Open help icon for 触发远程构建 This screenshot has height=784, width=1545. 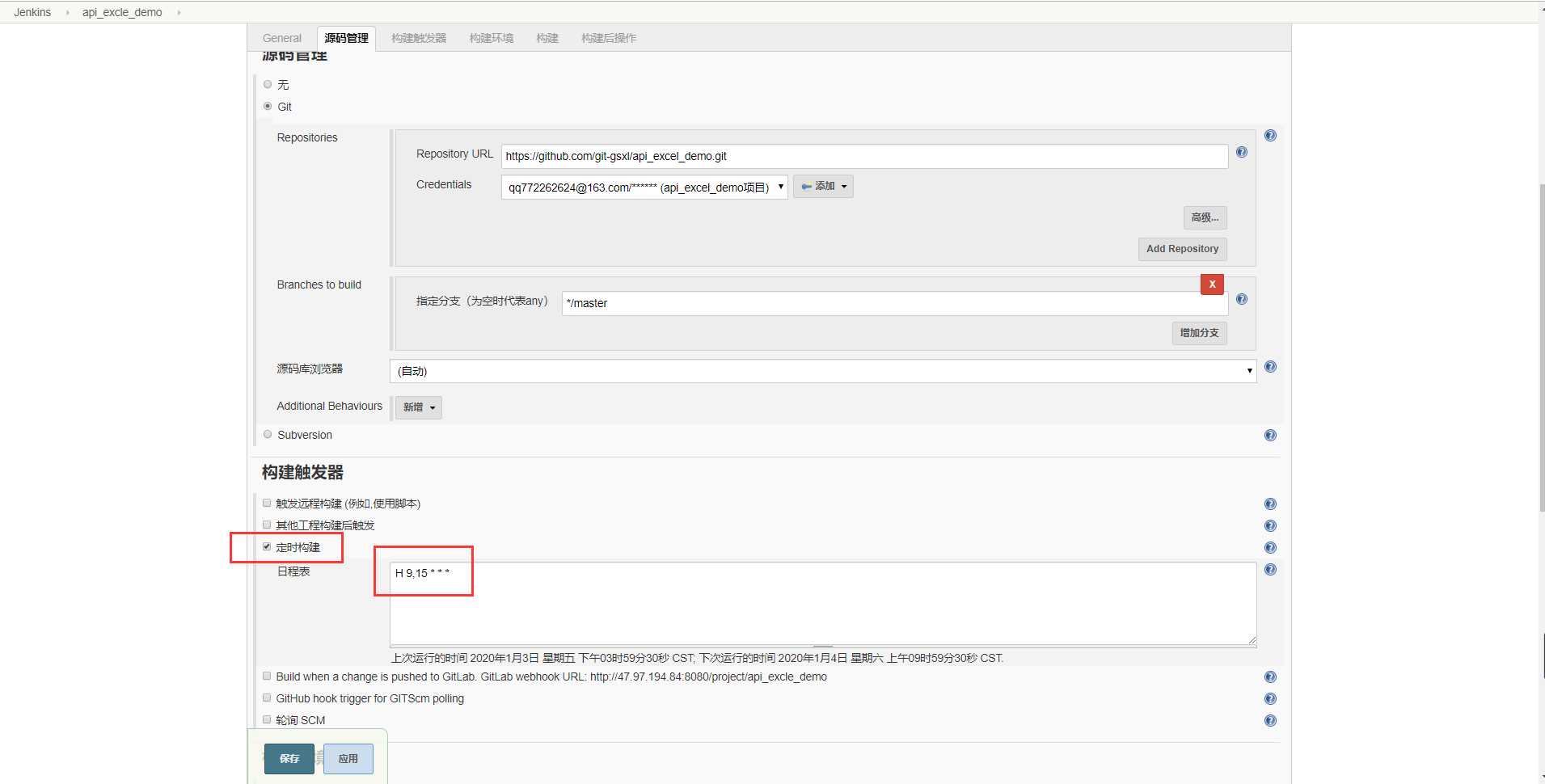point(1270,504)
